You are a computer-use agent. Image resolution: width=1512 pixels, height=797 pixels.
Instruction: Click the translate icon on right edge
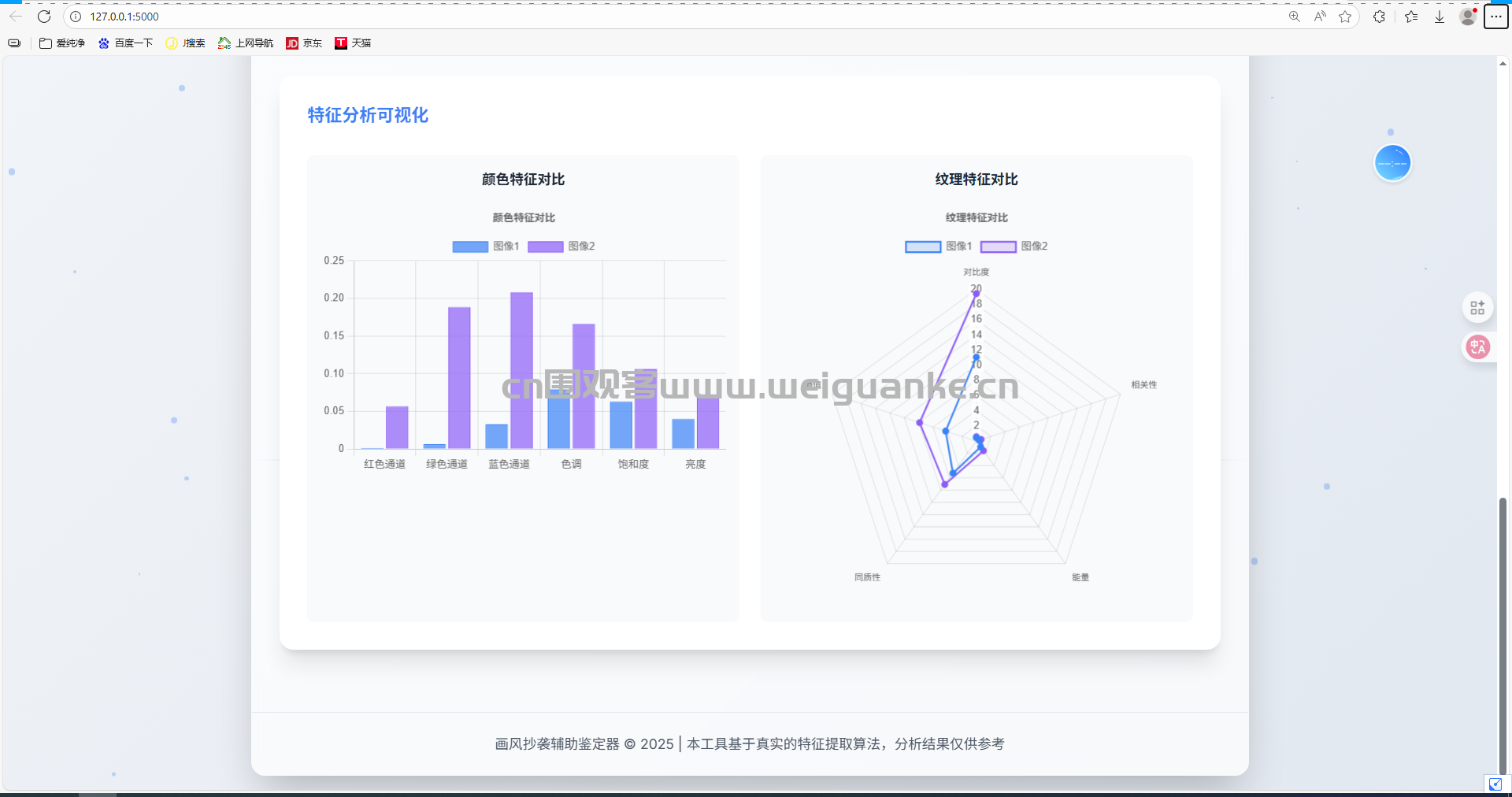1477,347
